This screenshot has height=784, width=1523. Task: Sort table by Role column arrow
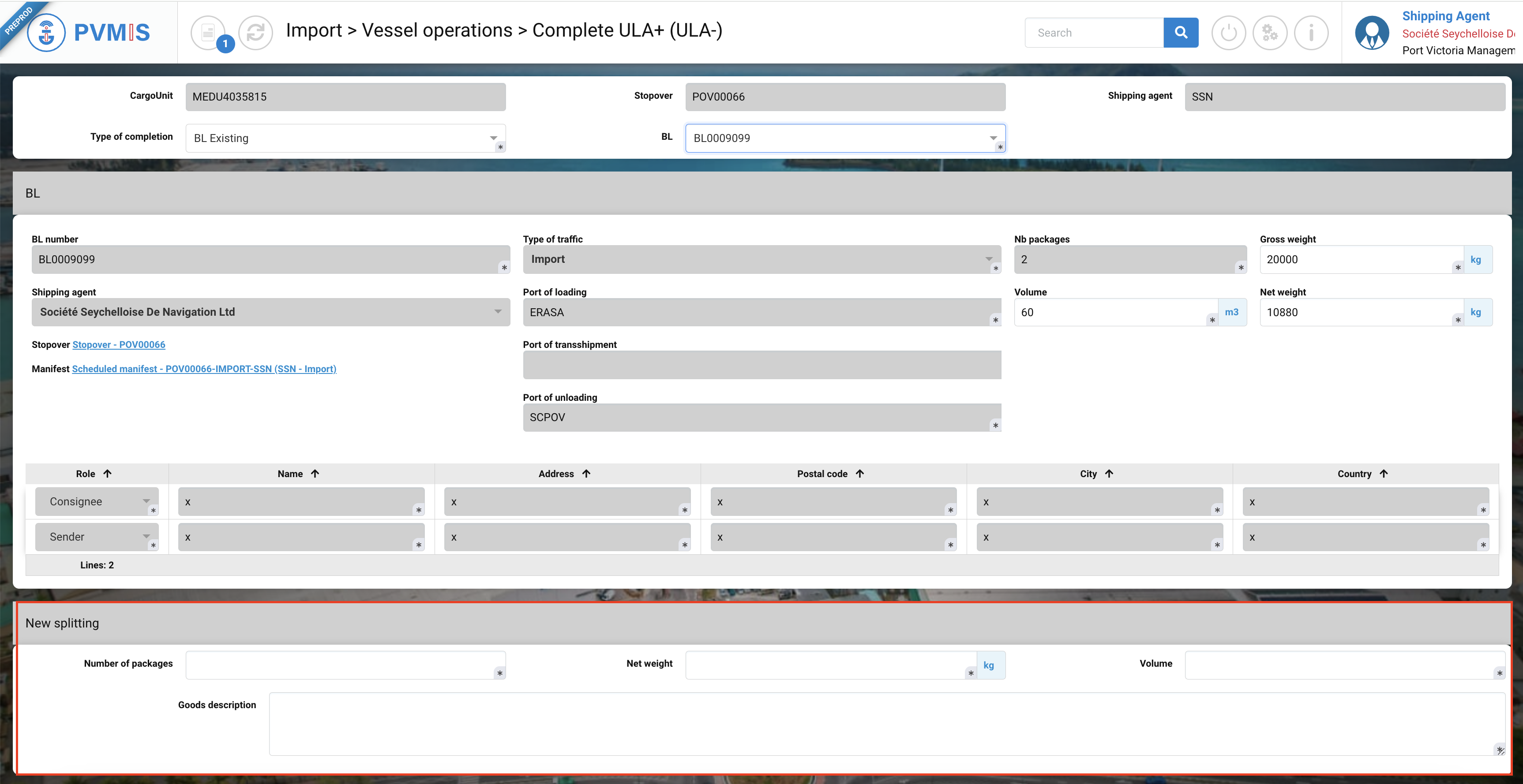108,473
